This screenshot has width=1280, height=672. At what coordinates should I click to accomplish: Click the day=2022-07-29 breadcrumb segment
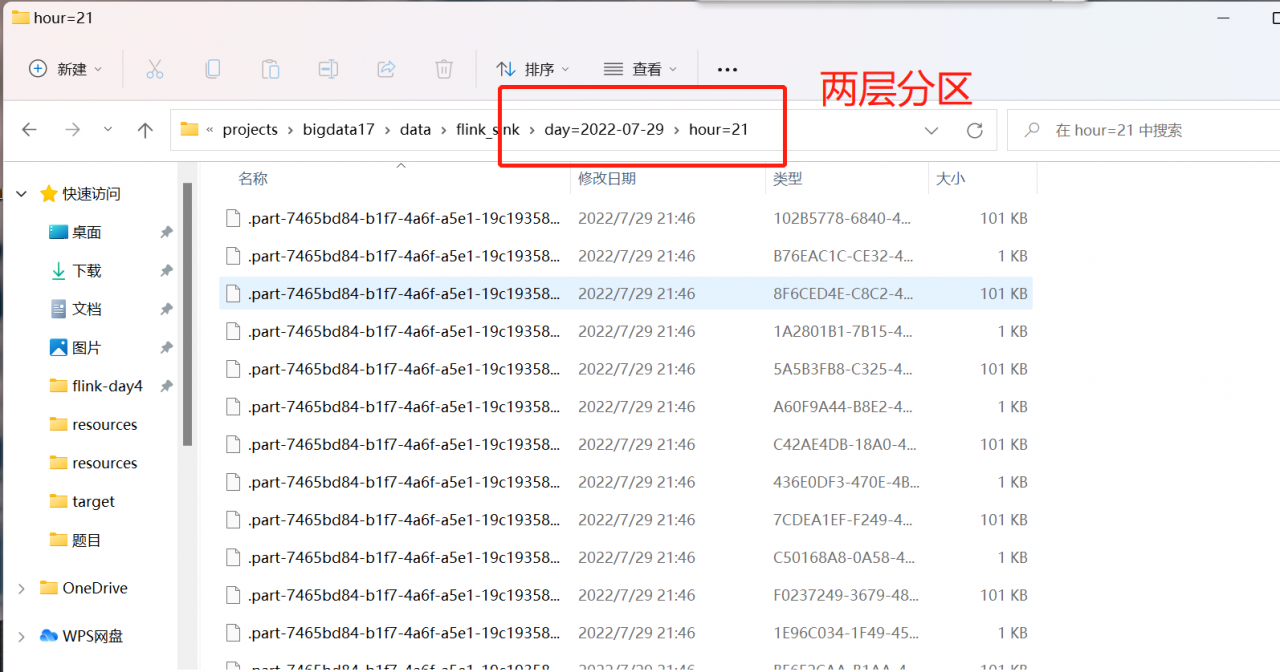point(604,130)
